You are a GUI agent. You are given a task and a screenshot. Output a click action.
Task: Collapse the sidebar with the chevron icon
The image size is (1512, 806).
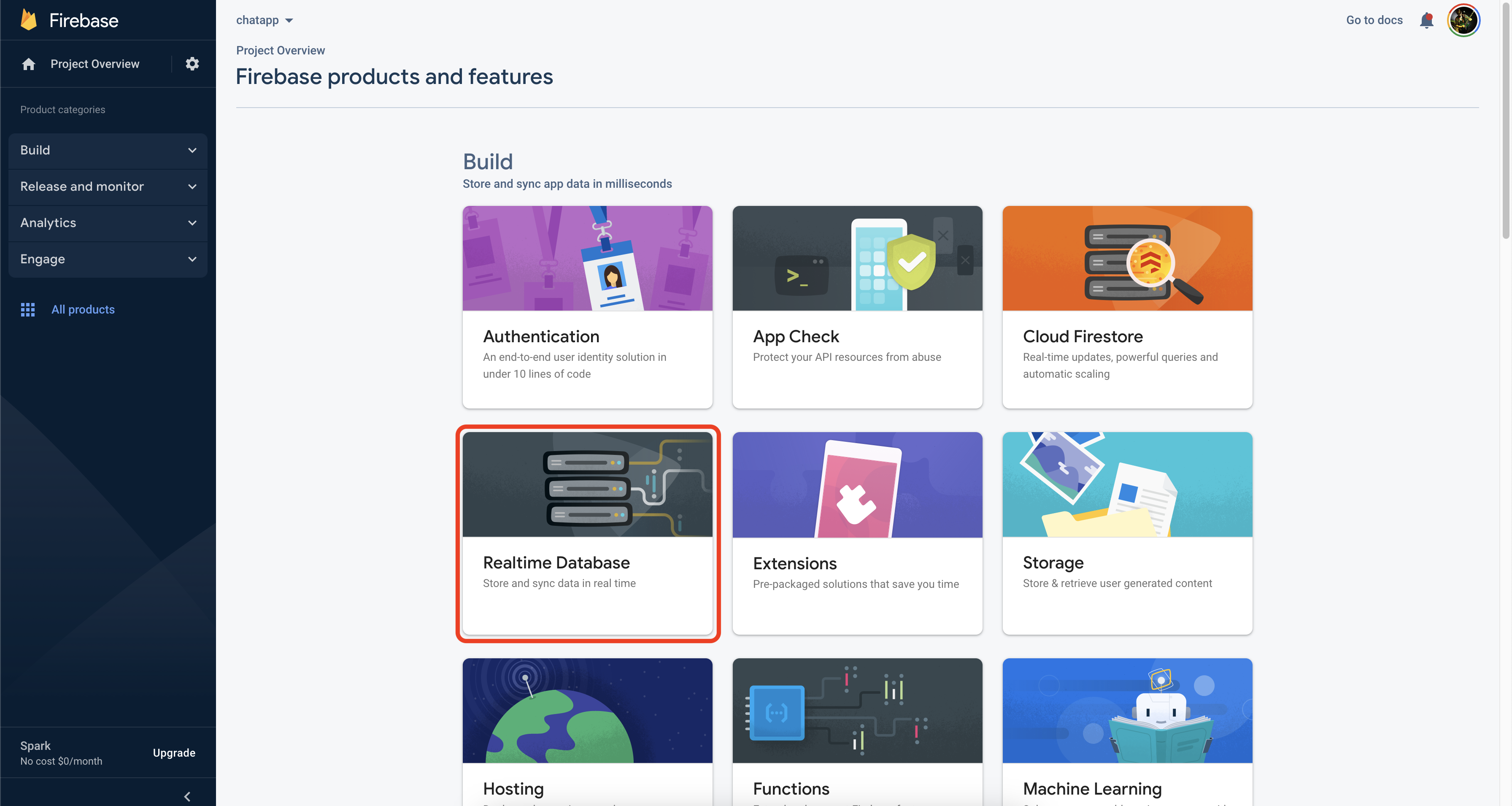(x=187, y=796)
